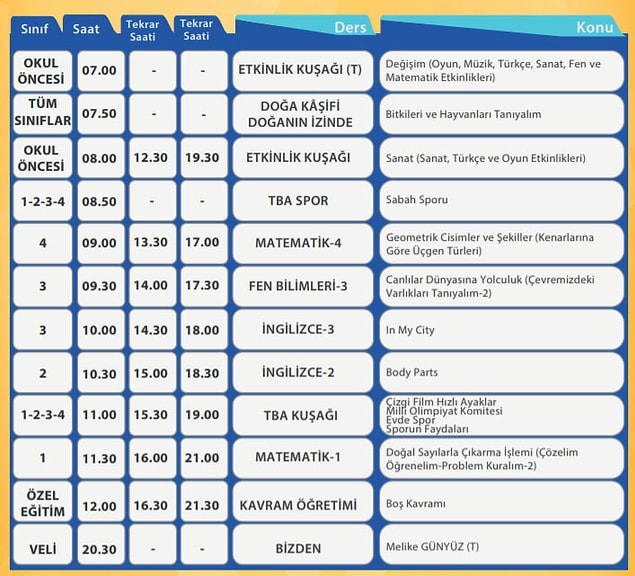Screen dimensions: 635x576
Task: Click the TBA SPOR lesson cell
Action: pos(303,201)
